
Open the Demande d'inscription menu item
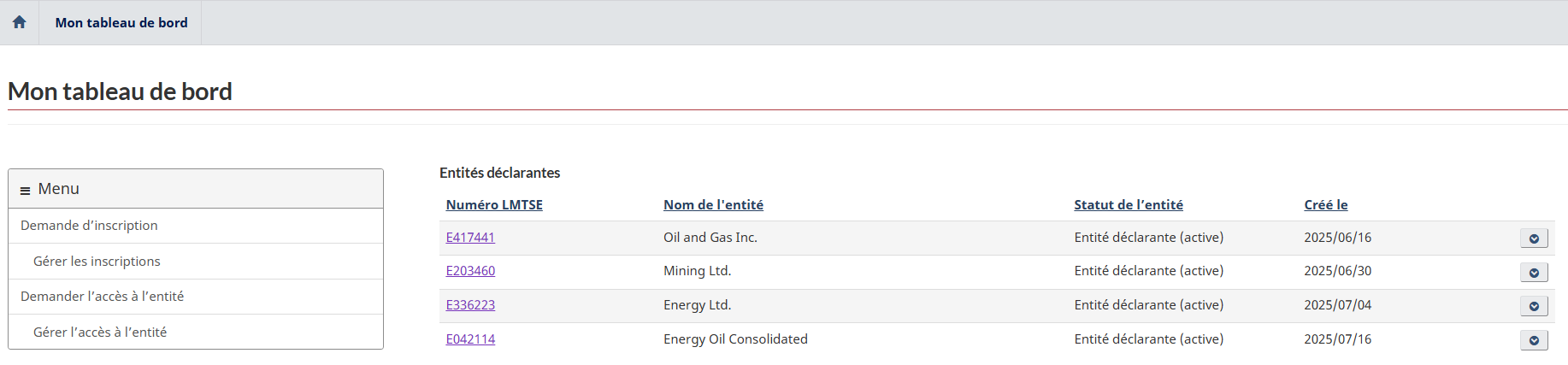click(x=89, y=226)
